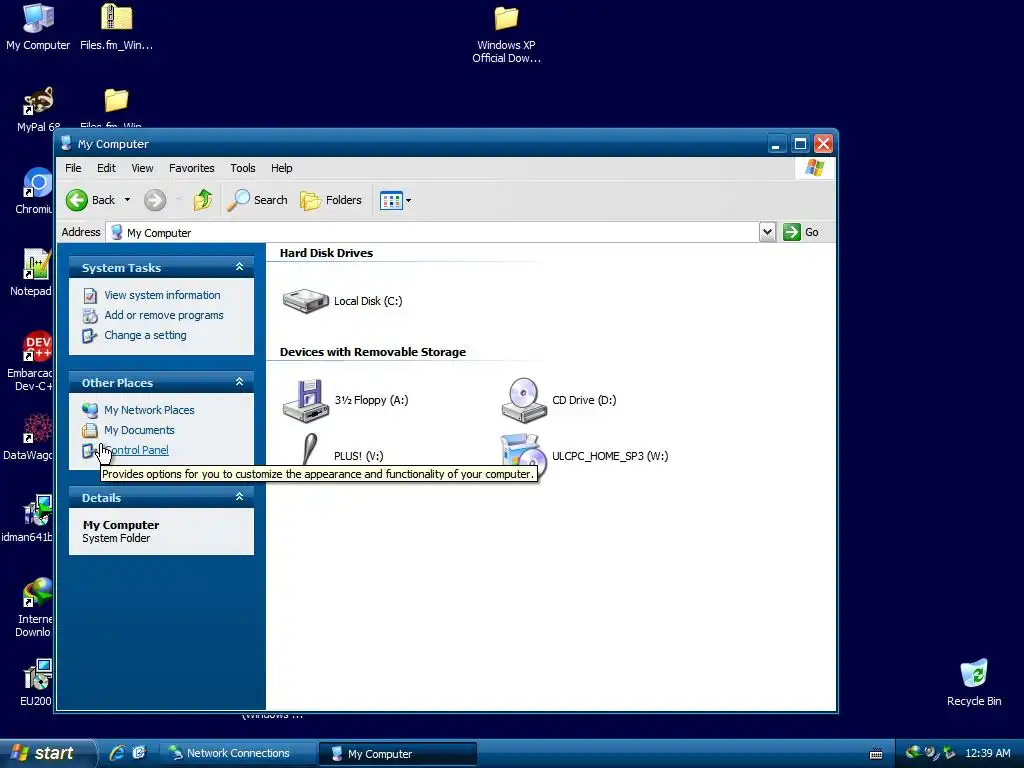Click Devices with Removable Storage header

tap(373, 352)
